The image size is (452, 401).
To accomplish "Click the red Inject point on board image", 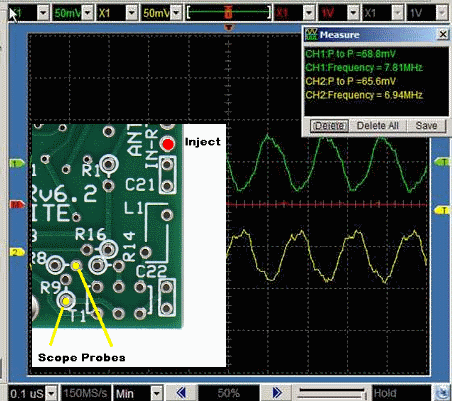I will [168, 144].
